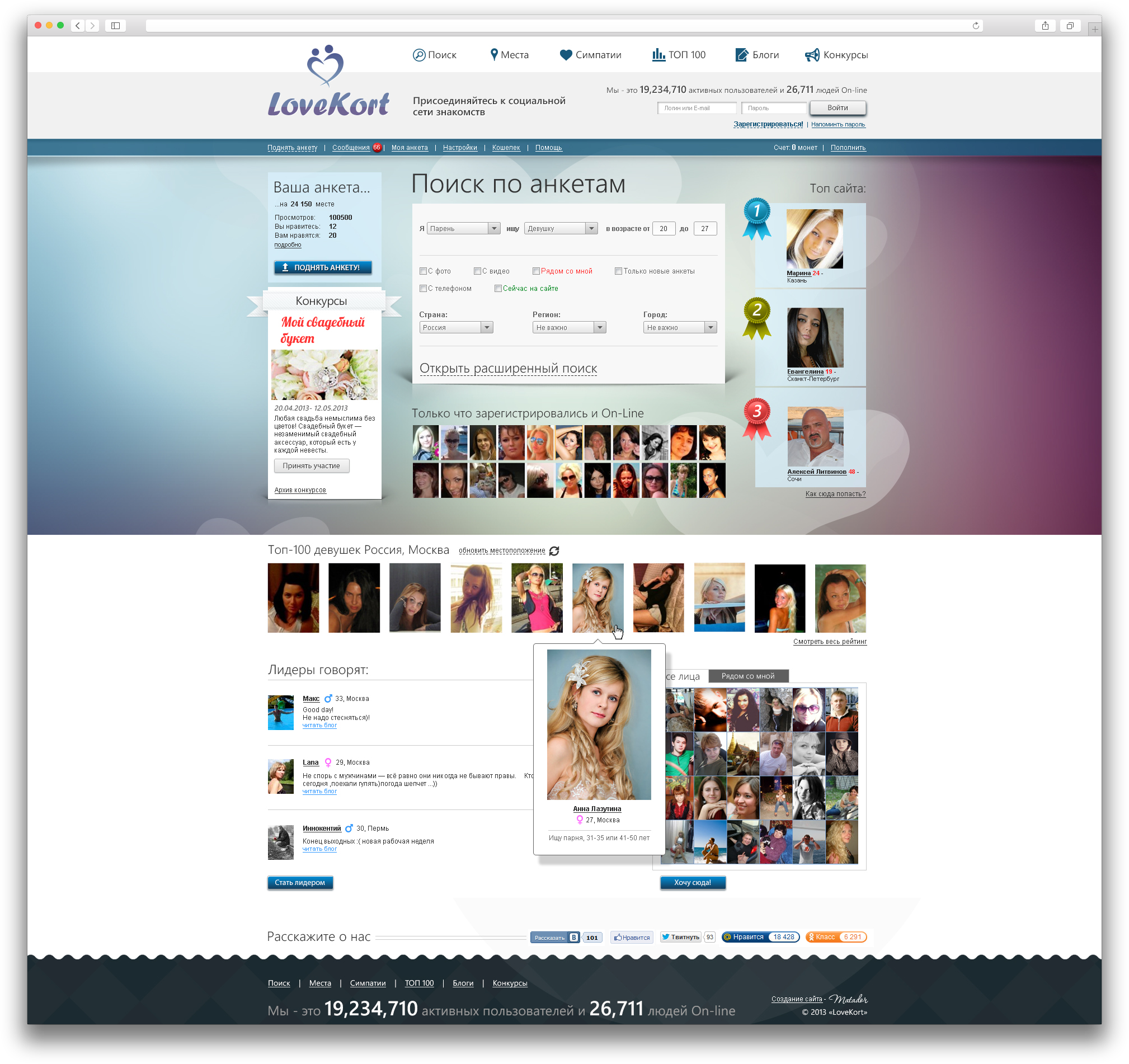Screen dimensions: 1129x1064
Task: Click the refresh location icon
Action: 554,550
